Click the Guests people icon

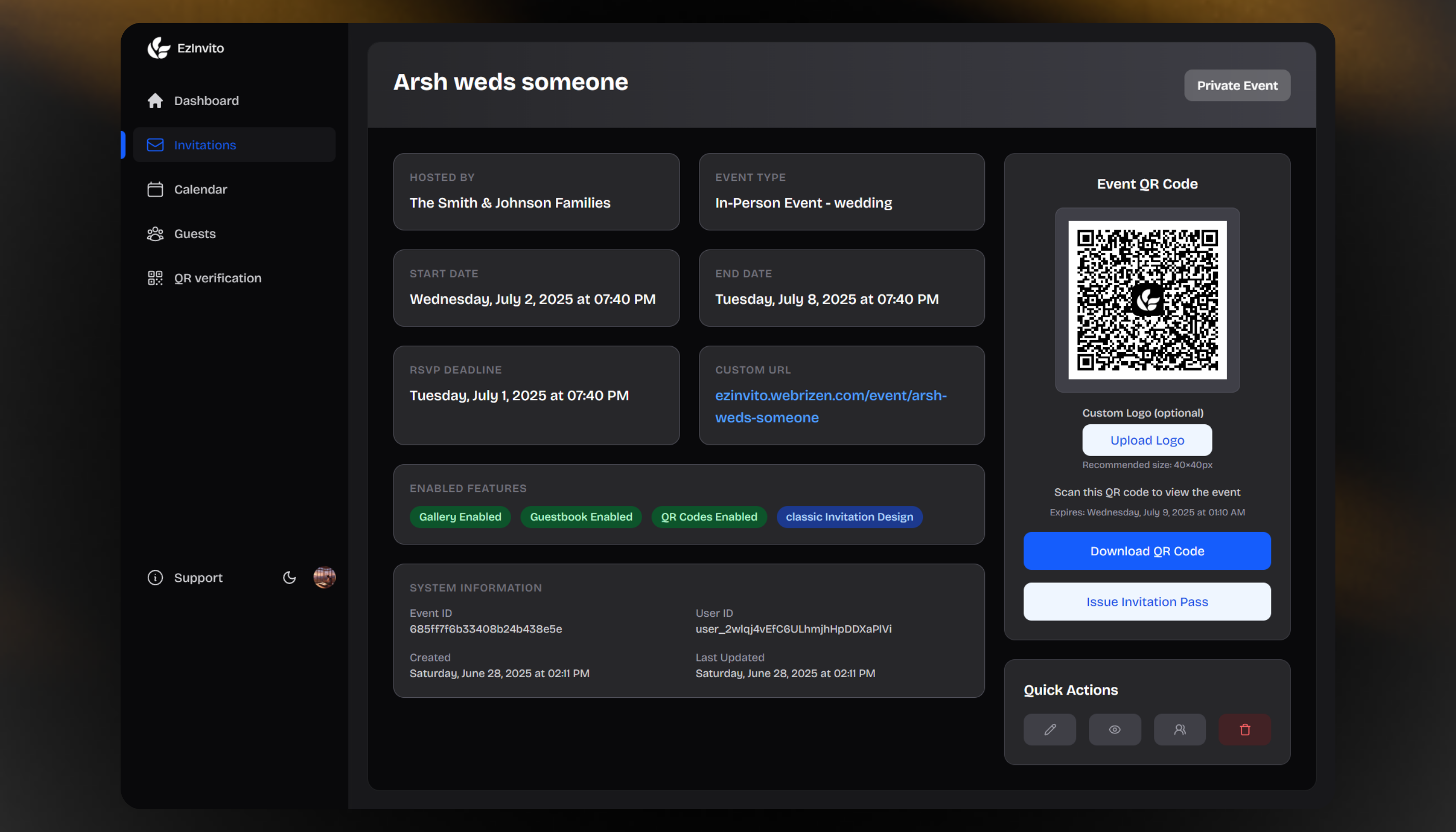tap(155, 233)
